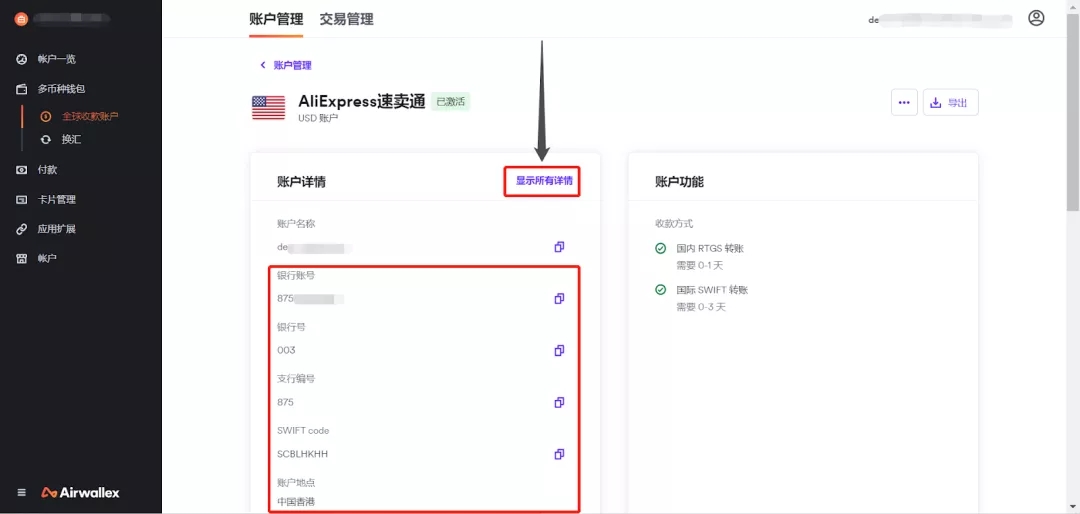Copy the account name (账户名称) value

[559, 247]
